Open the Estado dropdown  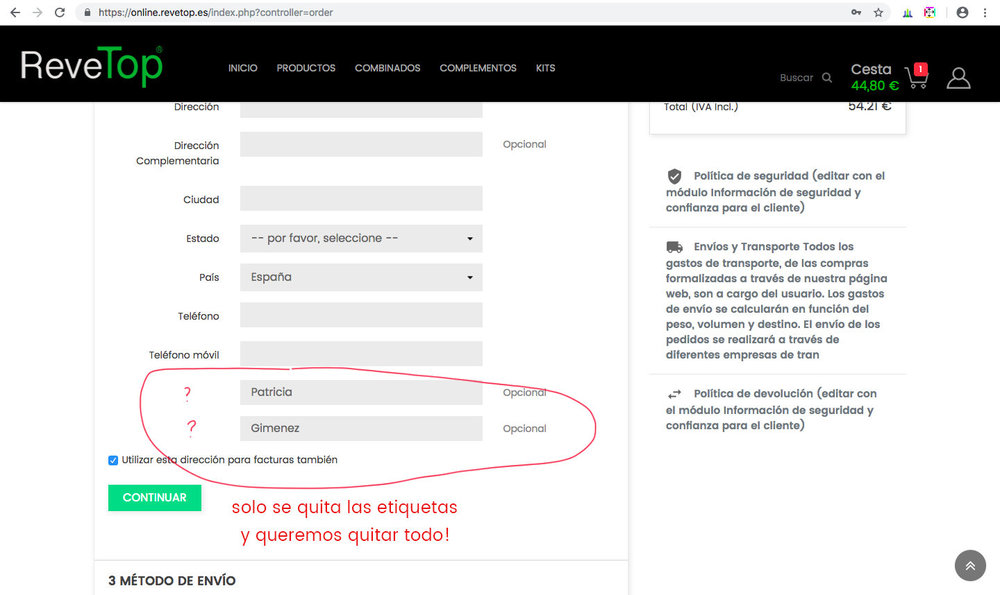pos(361,239)
